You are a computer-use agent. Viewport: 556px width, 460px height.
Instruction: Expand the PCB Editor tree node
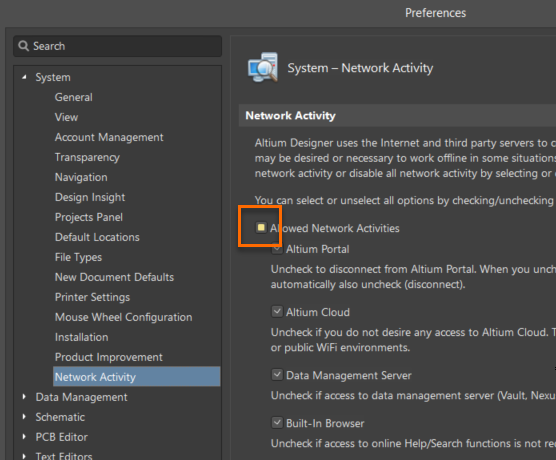tap(24, 437)
